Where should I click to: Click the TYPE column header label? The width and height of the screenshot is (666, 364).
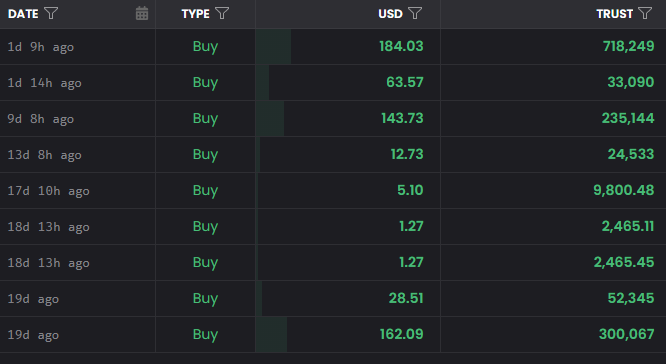pyautogui.click(x=196, y=14)
